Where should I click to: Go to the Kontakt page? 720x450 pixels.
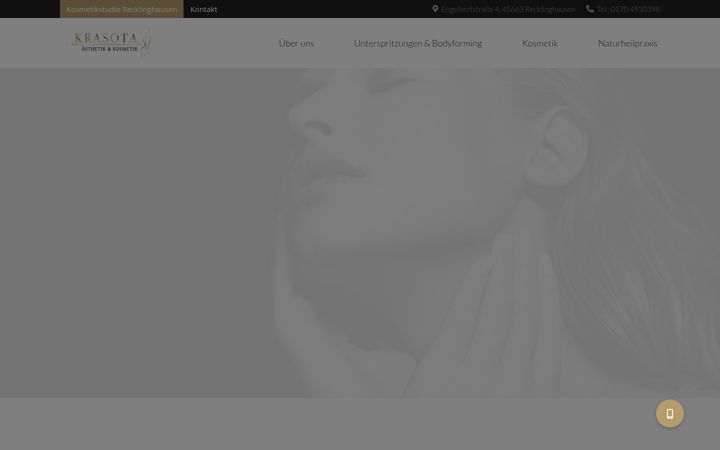(x=203, y=9)
